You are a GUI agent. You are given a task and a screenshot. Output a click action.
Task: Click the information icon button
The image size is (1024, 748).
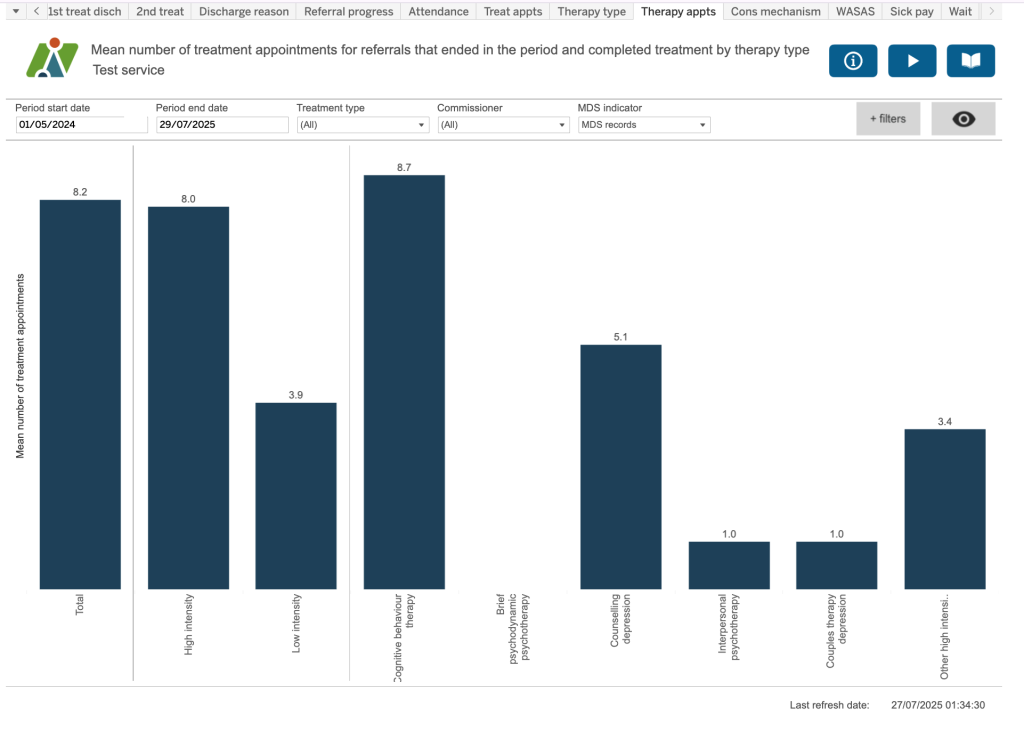[853, 61]
